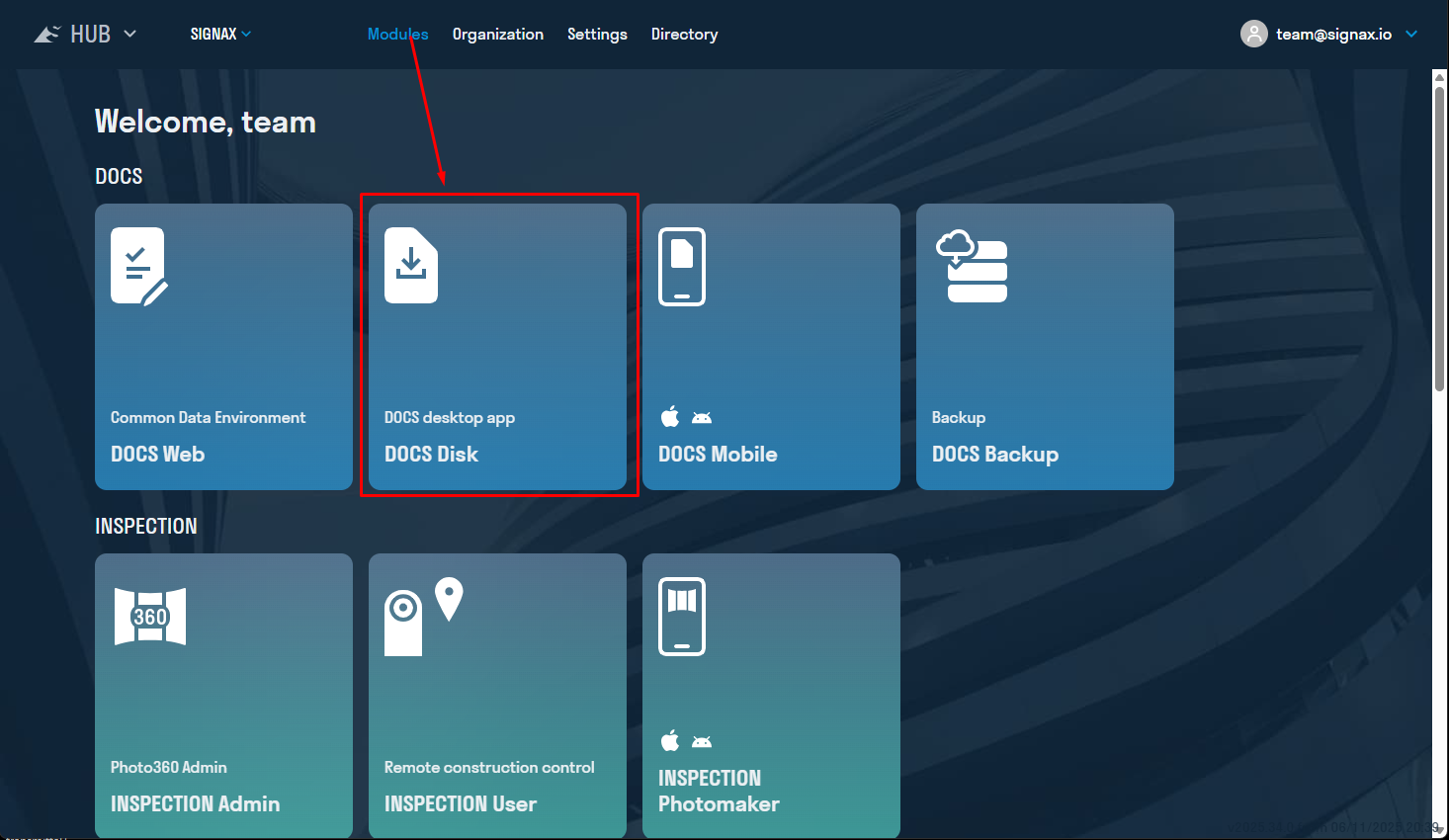Click the scrollbar up arrow
The width and height of the screenshot is (1449, 840).
coord(1439,77)
